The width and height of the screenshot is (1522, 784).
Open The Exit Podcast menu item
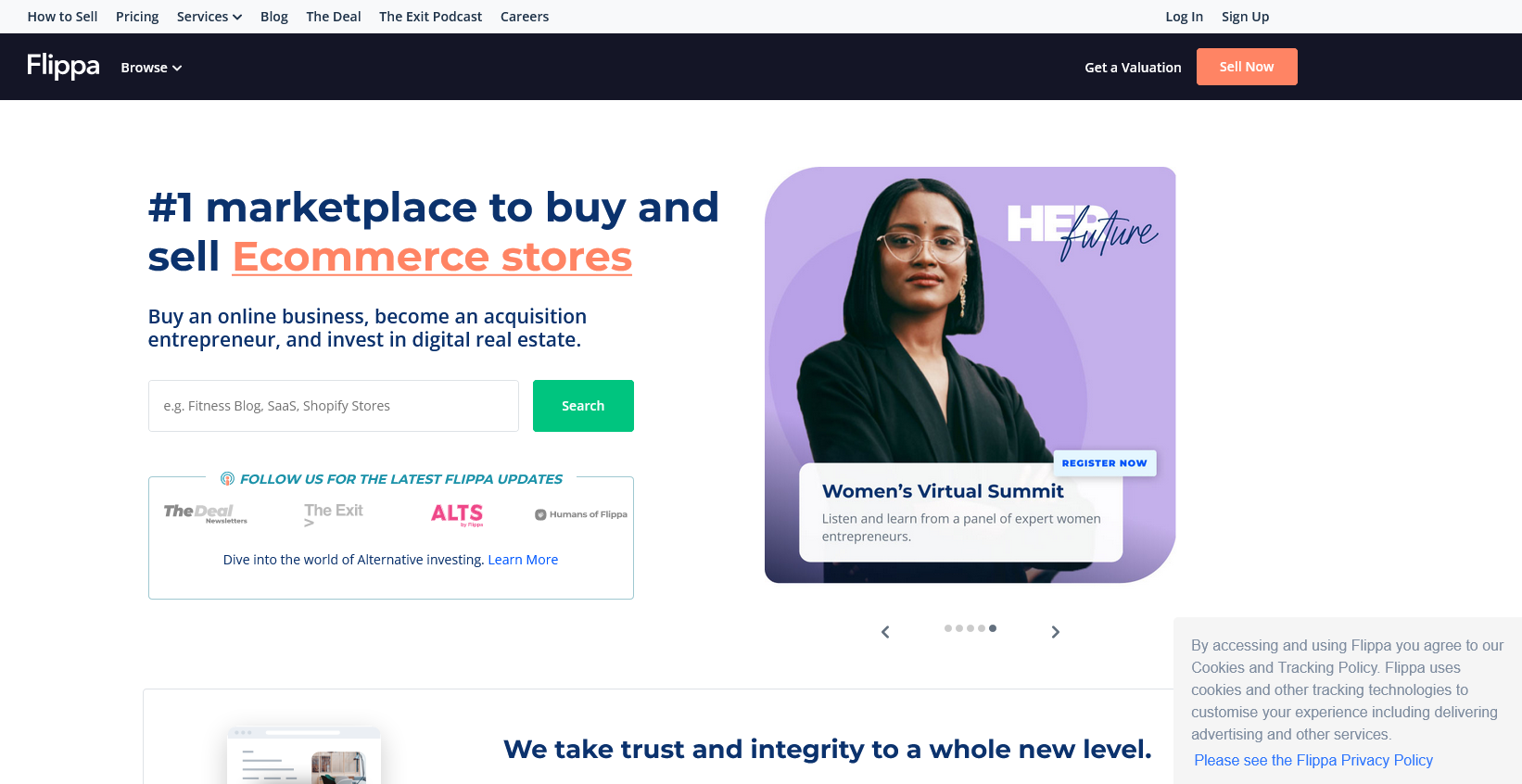tap(430, 17)
